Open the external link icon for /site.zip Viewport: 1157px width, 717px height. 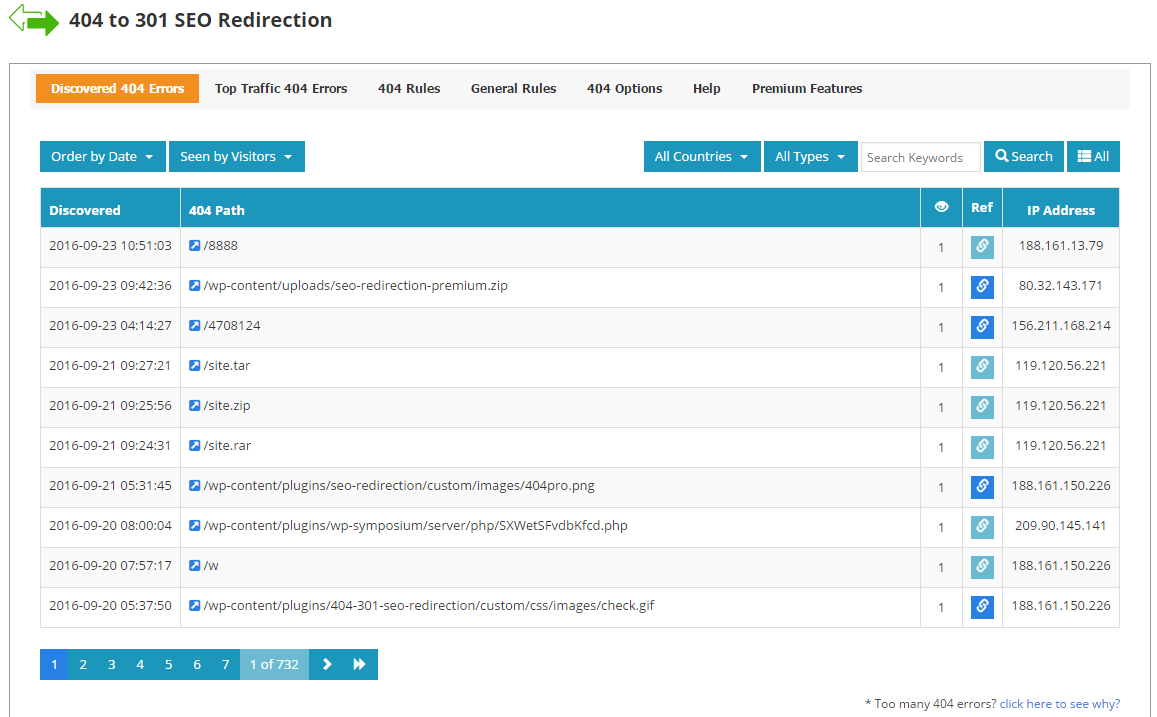tap(195, 405)
